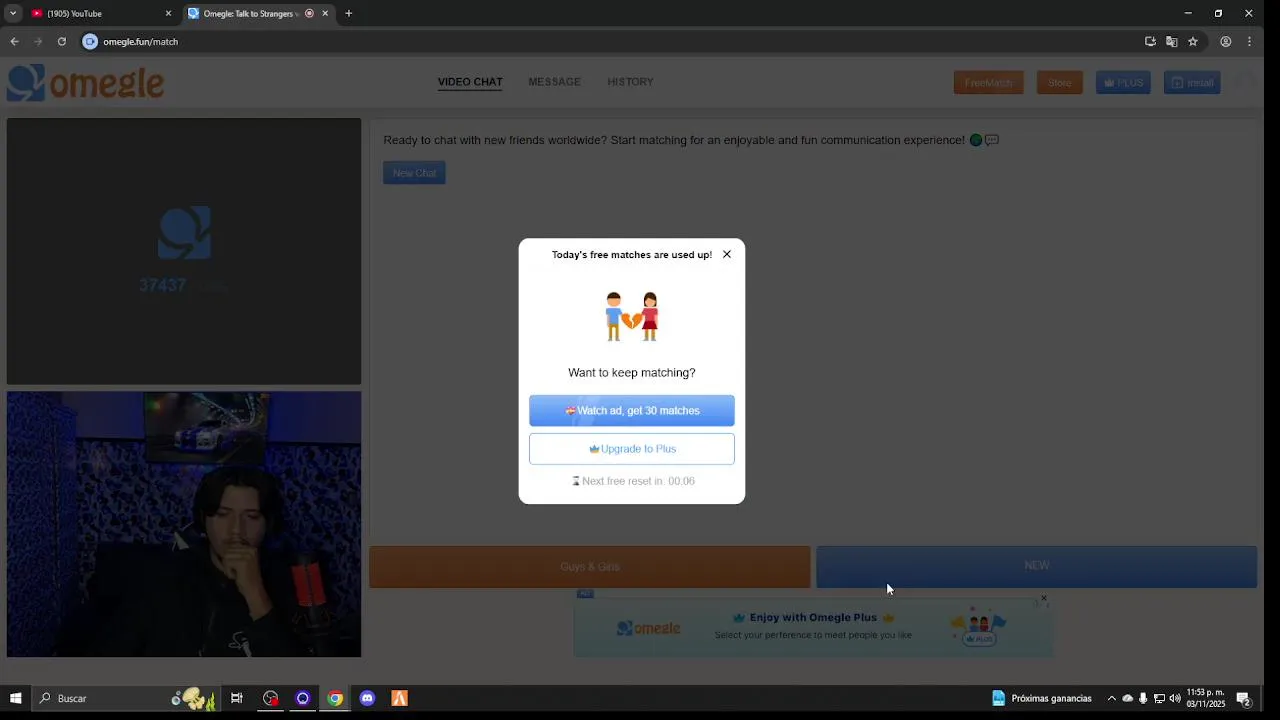The height and width of the screenshot is (720, 1280).
Task: Open the tab search dropdown arrow
Action: point(12,14)
